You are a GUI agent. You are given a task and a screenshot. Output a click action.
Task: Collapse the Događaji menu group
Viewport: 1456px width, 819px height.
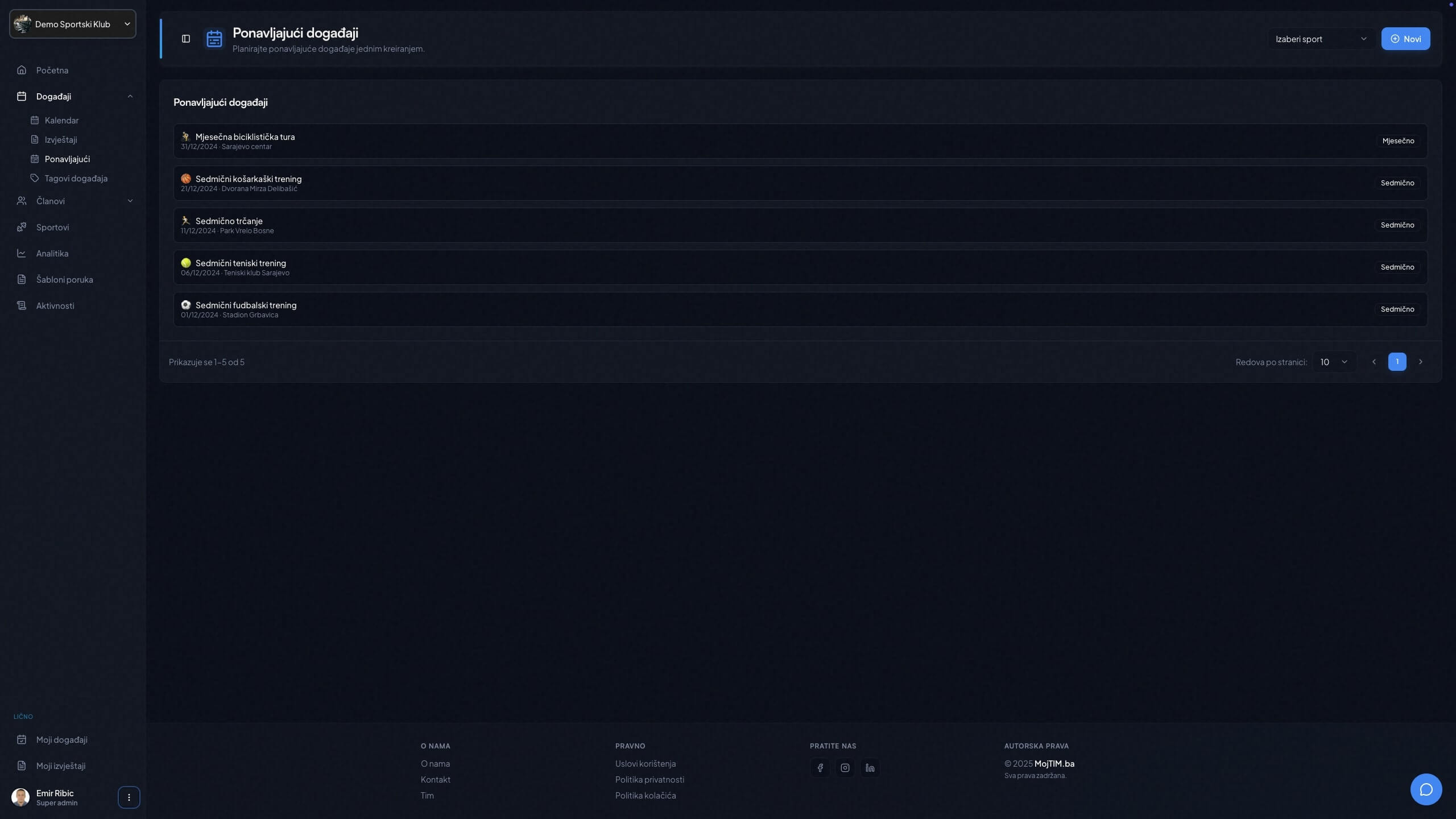click(130, 96)
